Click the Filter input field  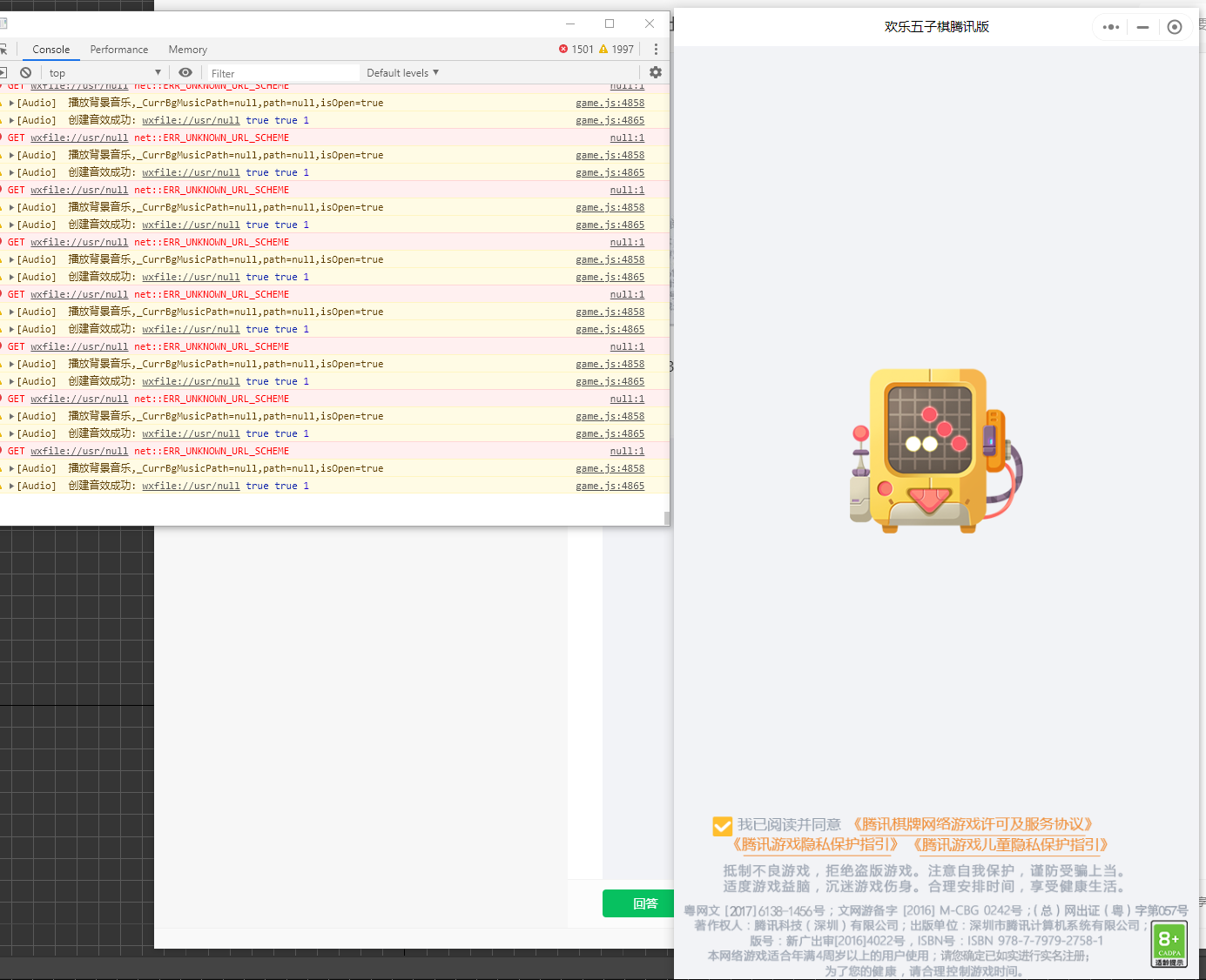(282, 73)
